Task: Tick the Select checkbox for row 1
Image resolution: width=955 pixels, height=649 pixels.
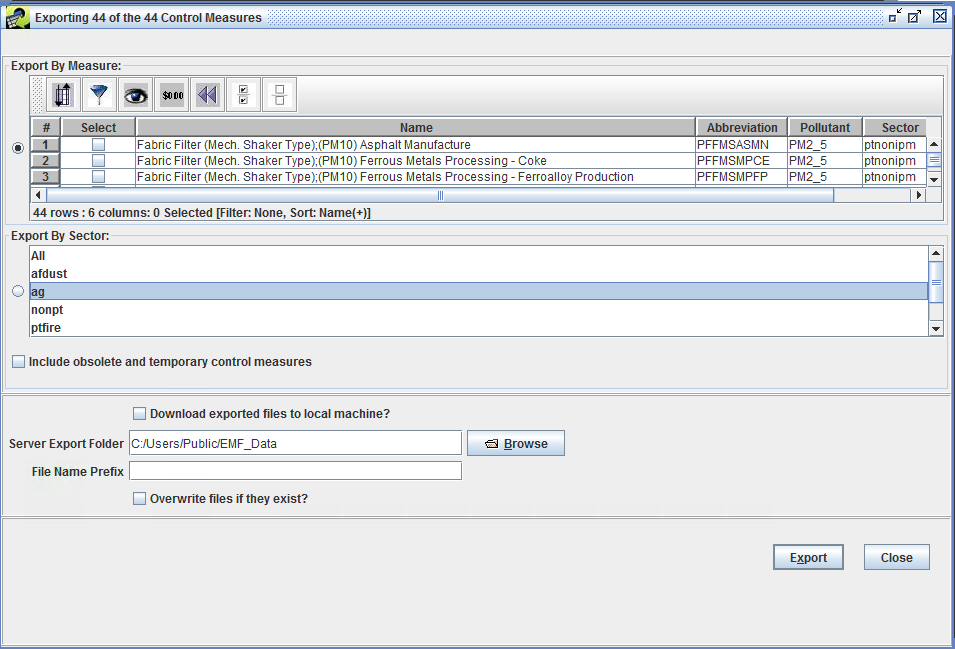Action: 98,144
